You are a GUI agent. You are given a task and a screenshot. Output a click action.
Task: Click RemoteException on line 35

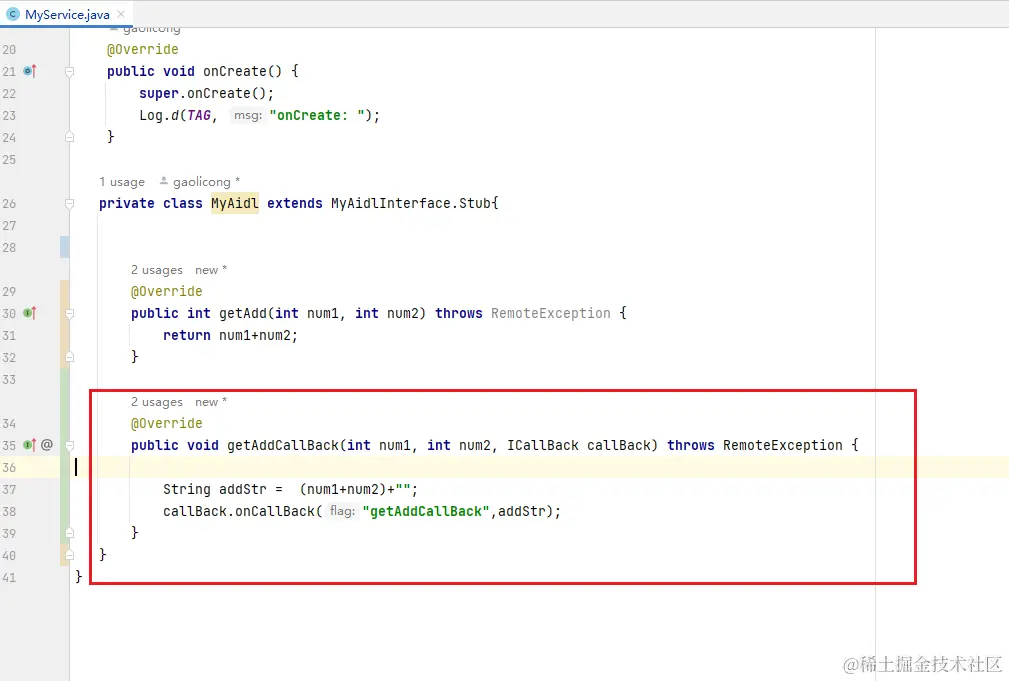782,445
